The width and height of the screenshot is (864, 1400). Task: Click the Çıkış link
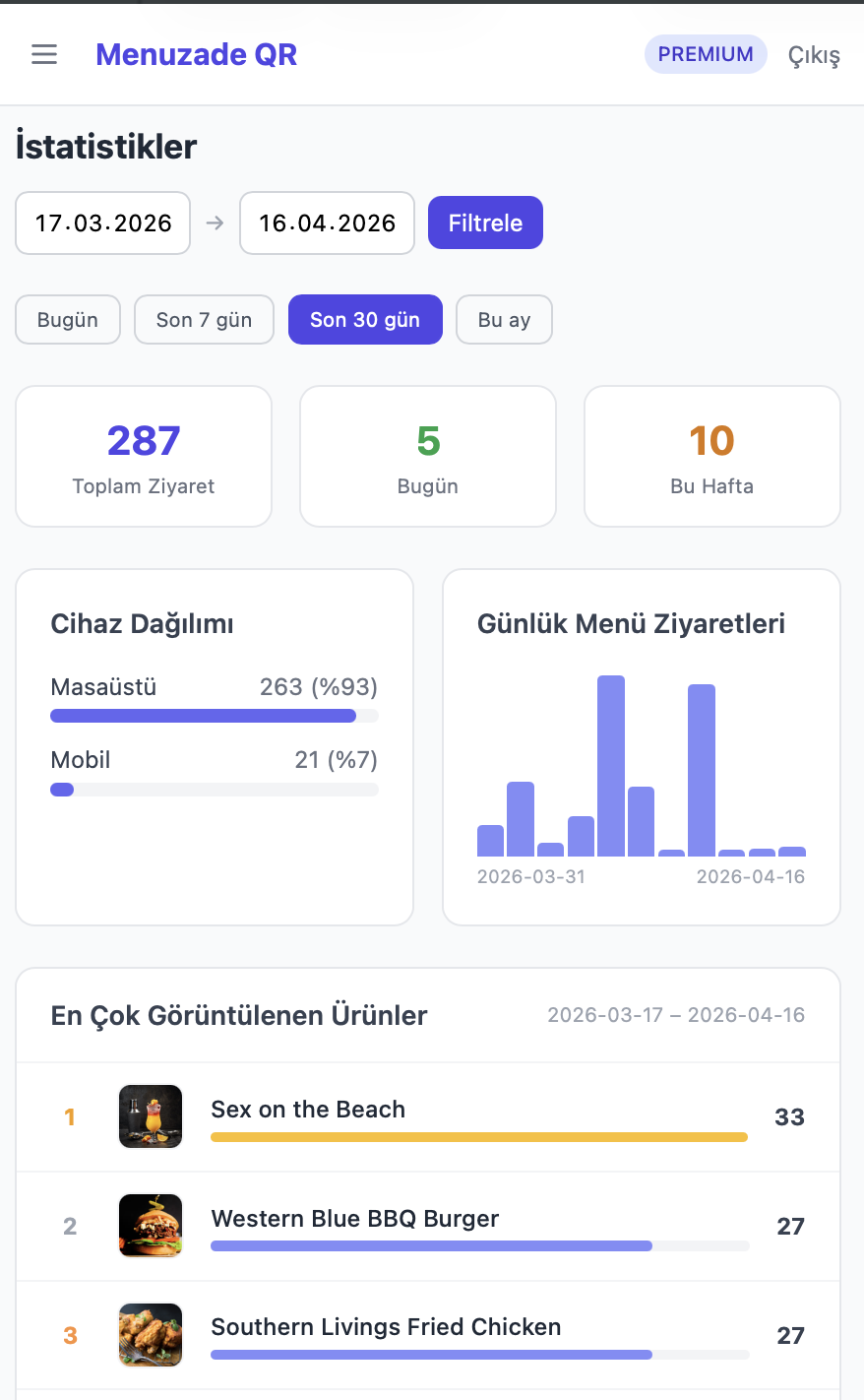coord(813,54)
